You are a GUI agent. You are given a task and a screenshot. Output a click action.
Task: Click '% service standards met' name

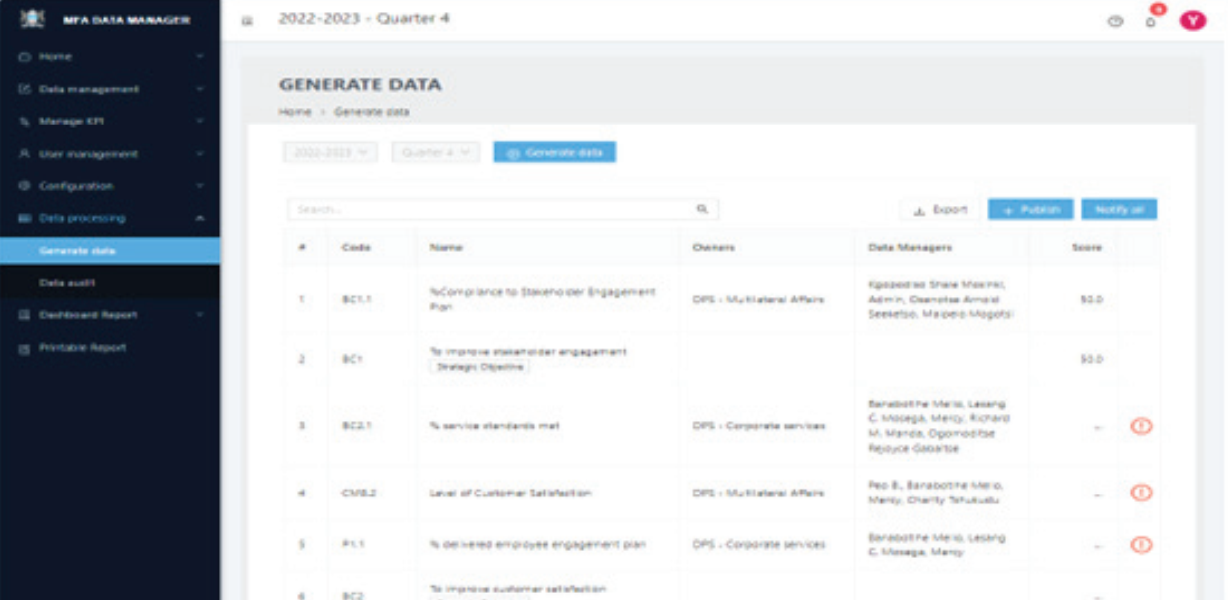[x=494, y=426]
